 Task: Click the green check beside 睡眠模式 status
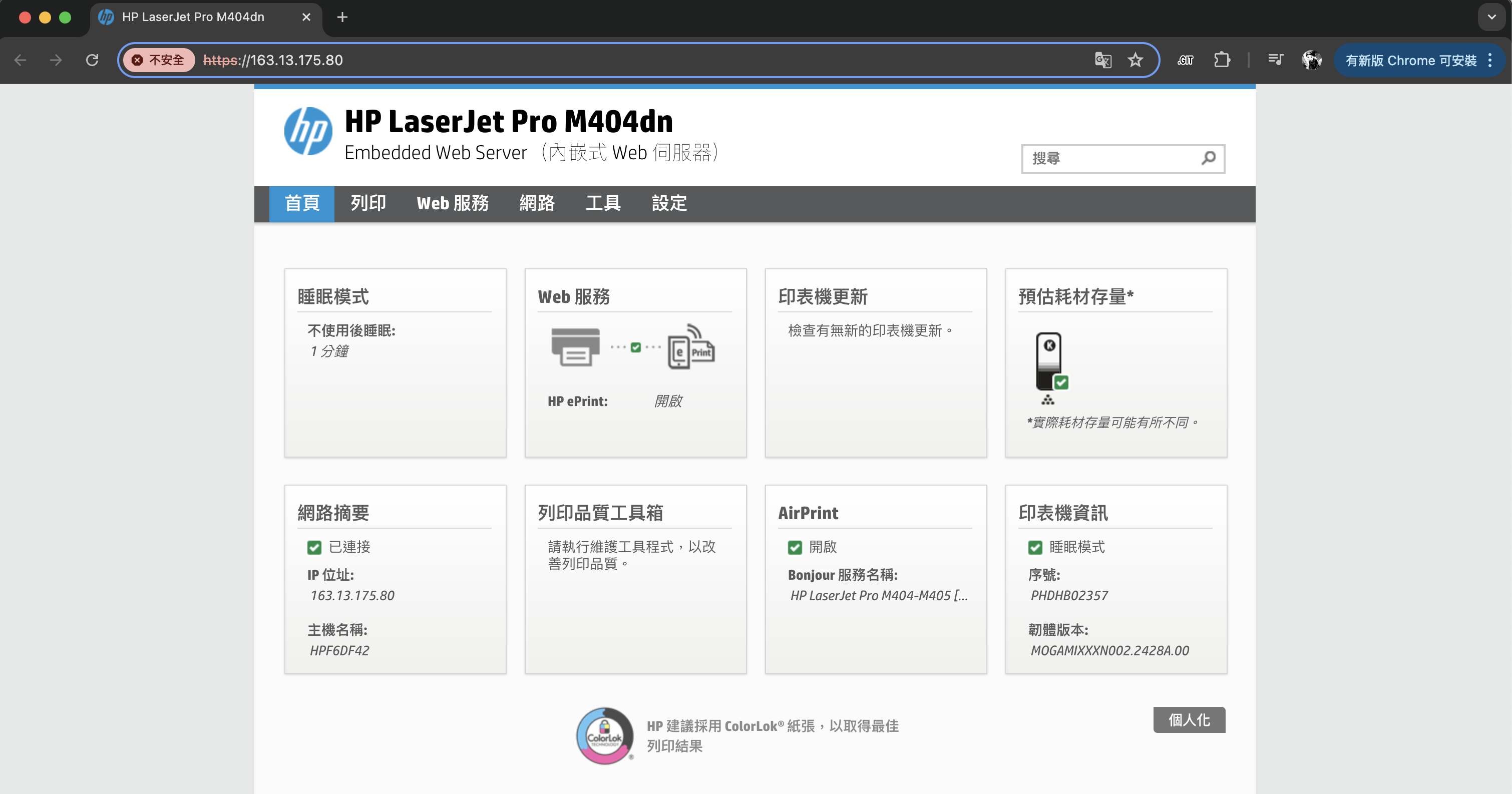[1035, 548]
